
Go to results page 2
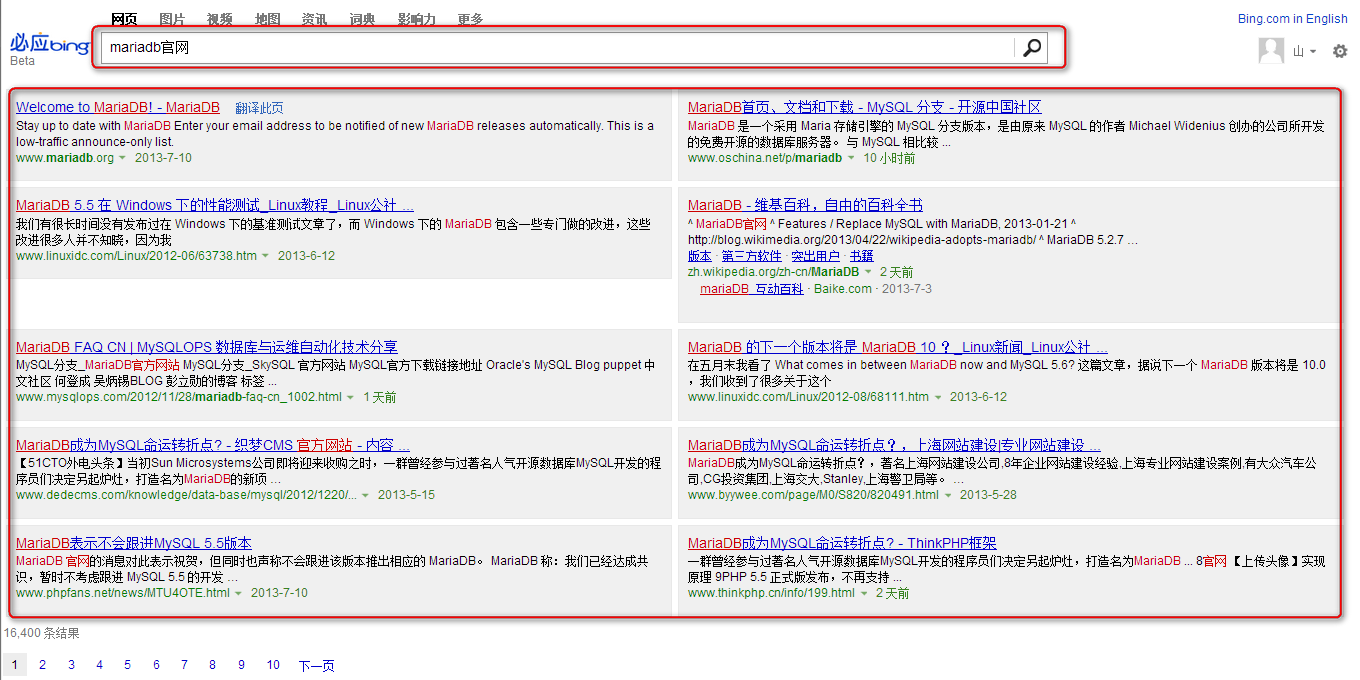click(x=42, y=665)
